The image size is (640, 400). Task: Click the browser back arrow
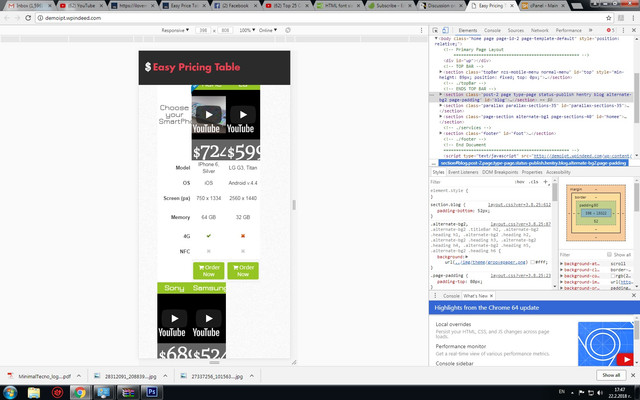7,18
